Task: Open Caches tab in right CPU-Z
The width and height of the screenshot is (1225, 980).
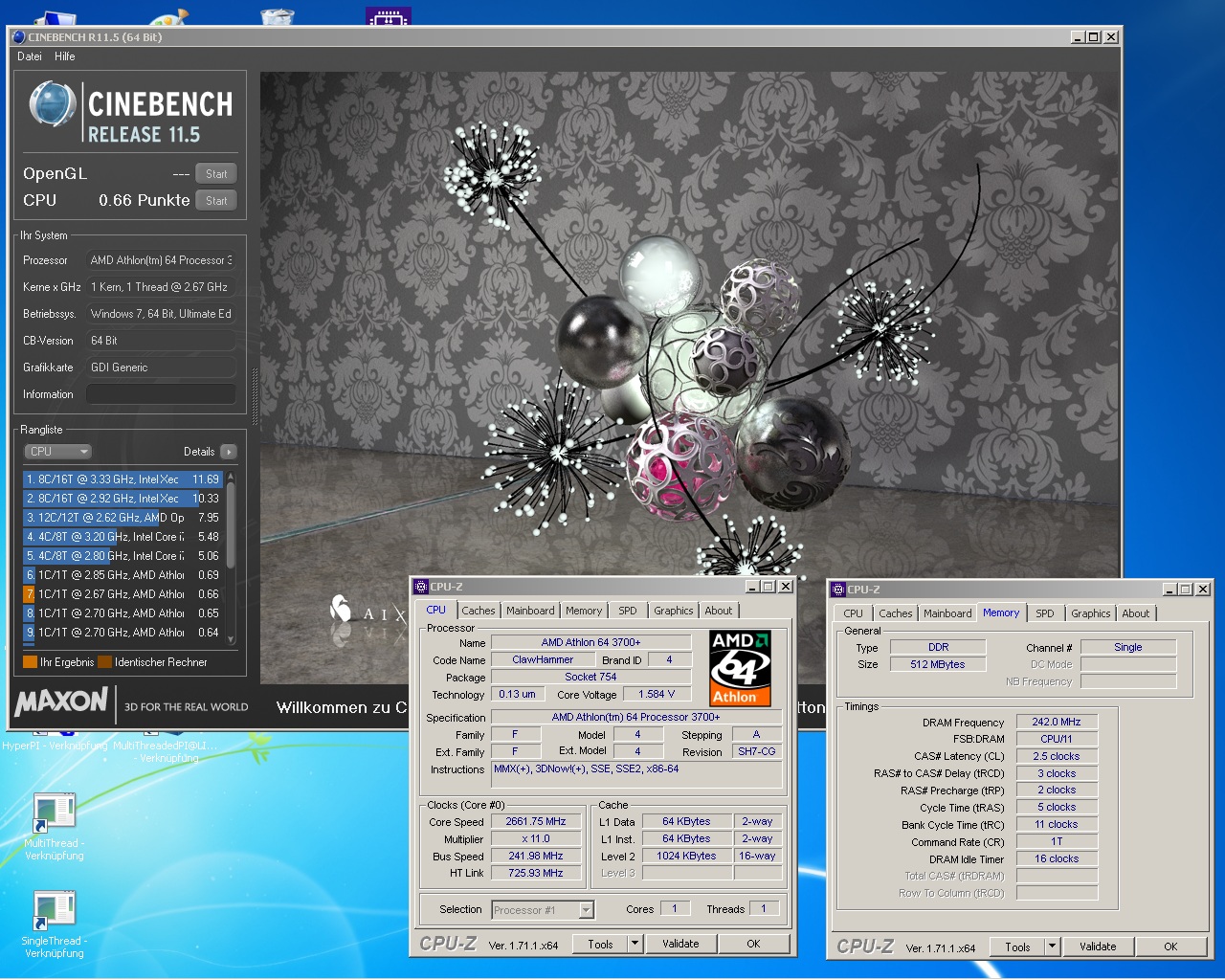Action: (896, 613)
